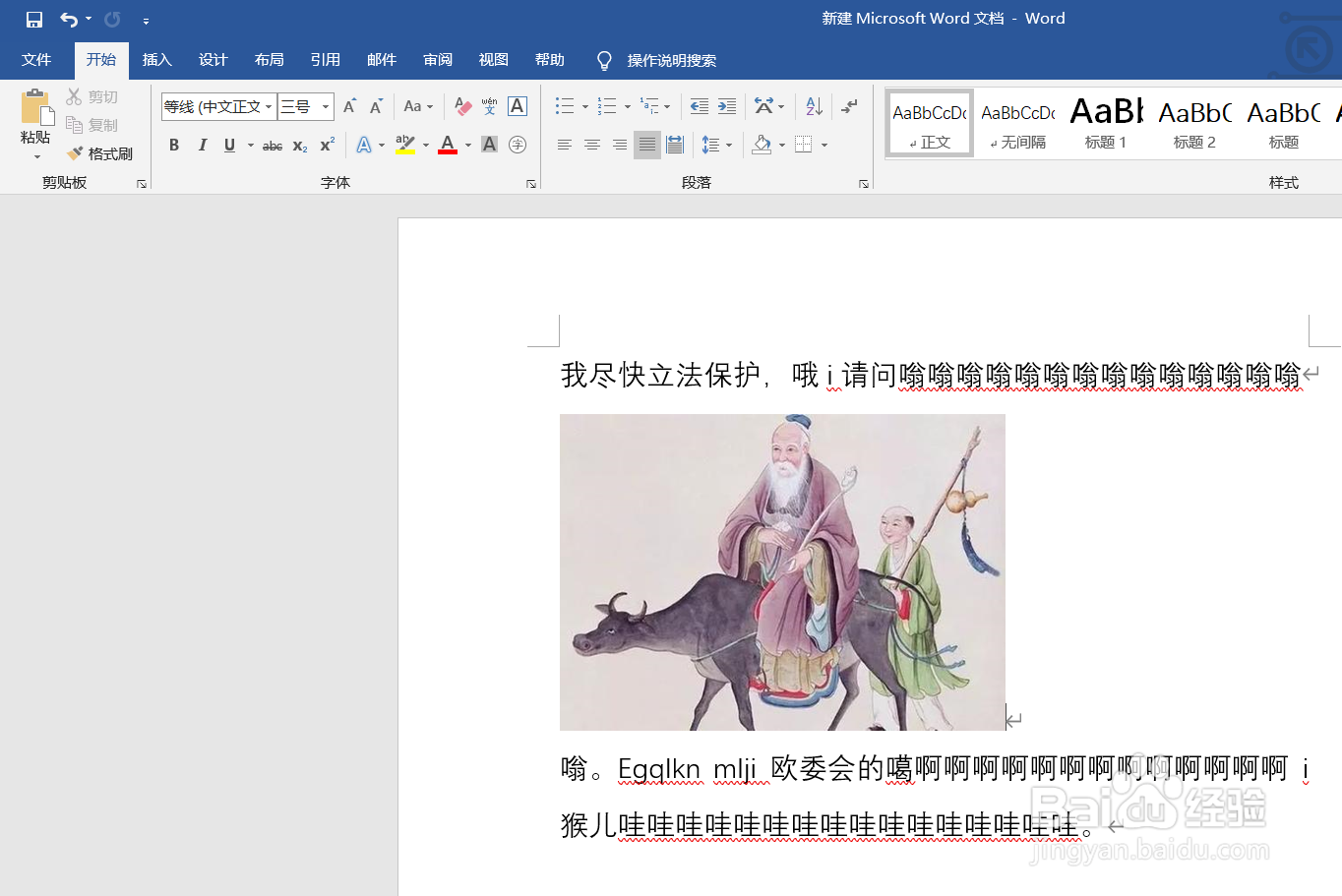Click the Increase Font Size icon

click(x=349, y=106)
